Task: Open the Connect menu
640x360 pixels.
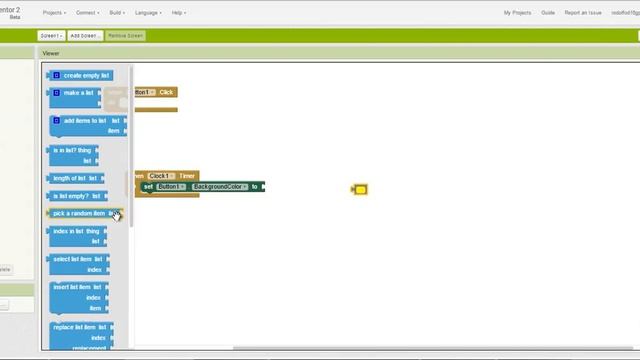Action: pyautogui.click(x=87, y=13)
